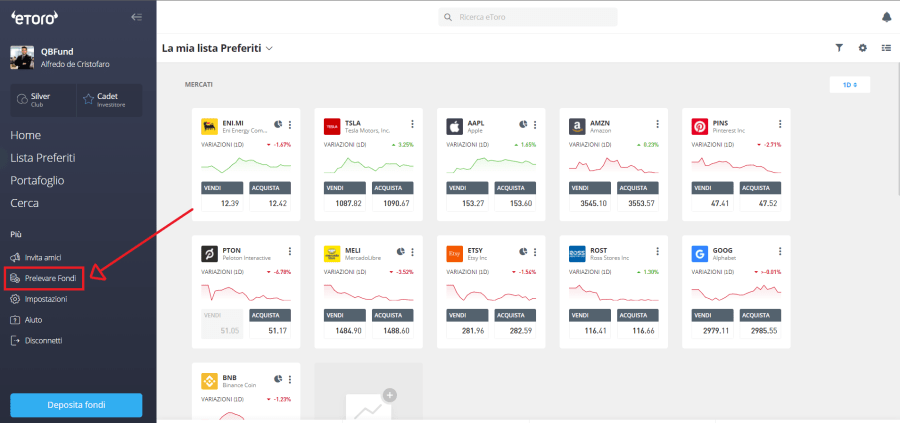
Task: Open Aiuto in sidebar
Action: pos(26,320)
